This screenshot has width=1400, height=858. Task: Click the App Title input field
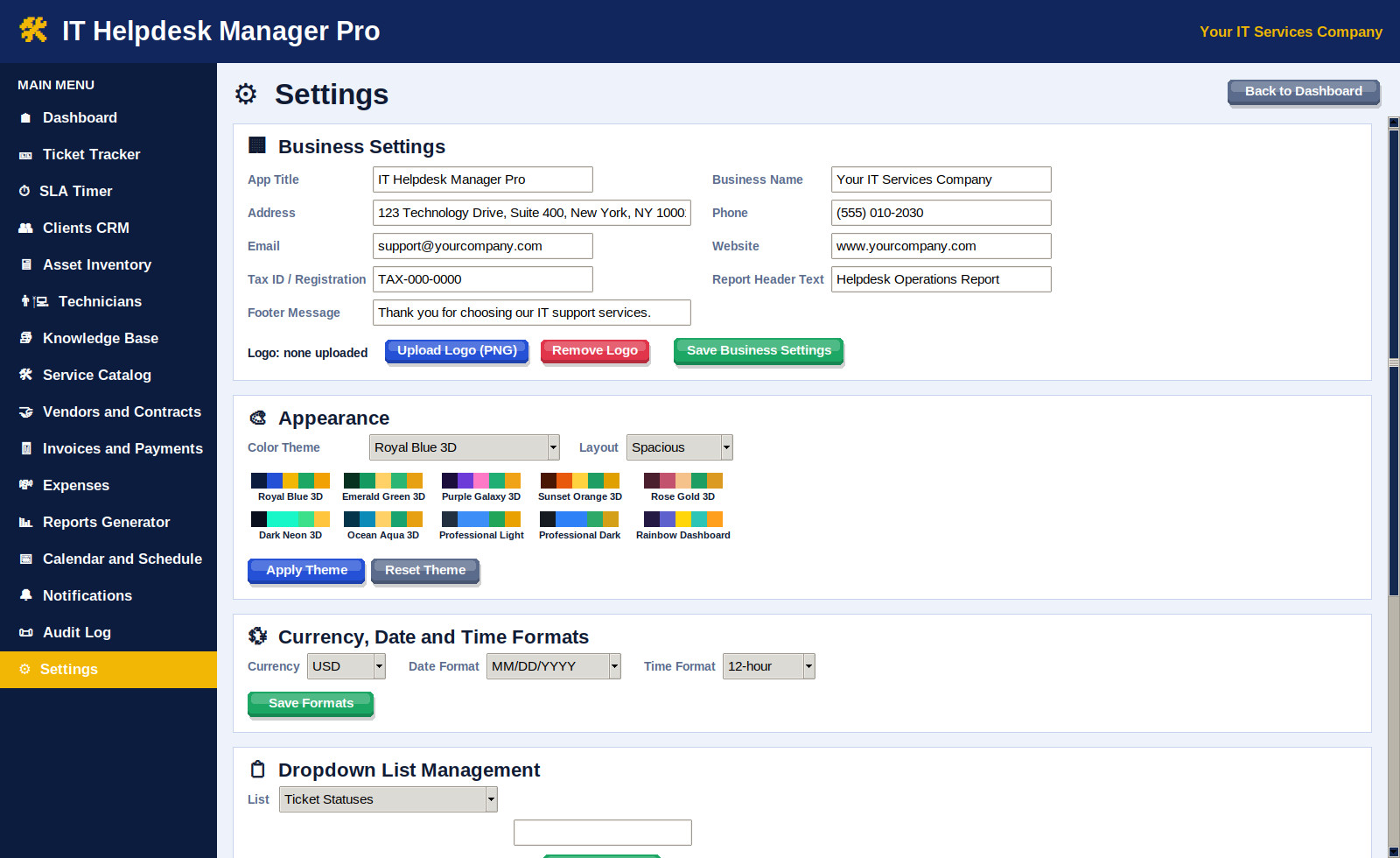coord(483,179)
